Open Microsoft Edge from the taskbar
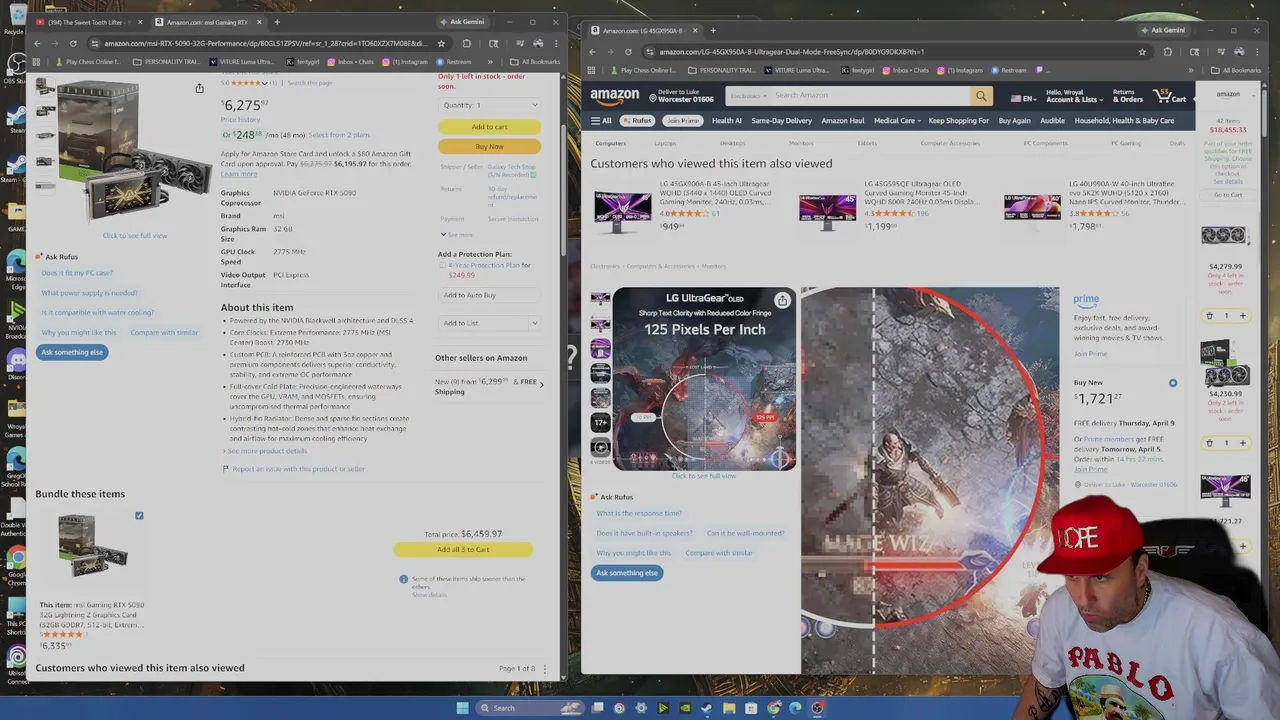 pyautogui.click(x=795, y=708)
